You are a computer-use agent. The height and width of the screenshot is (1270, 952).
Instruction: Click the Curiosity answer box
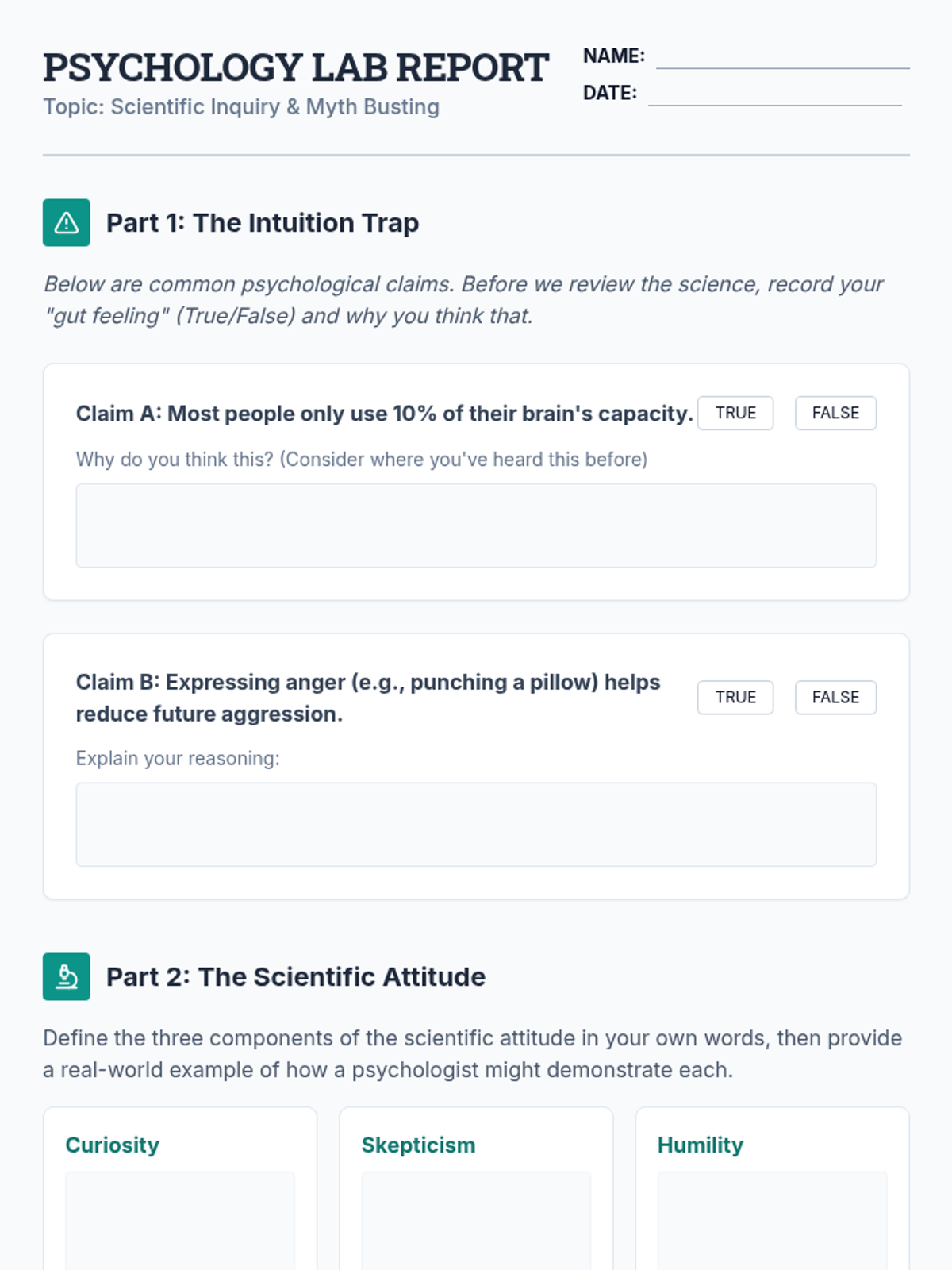pyautogui.click(x=180, y=1221)
